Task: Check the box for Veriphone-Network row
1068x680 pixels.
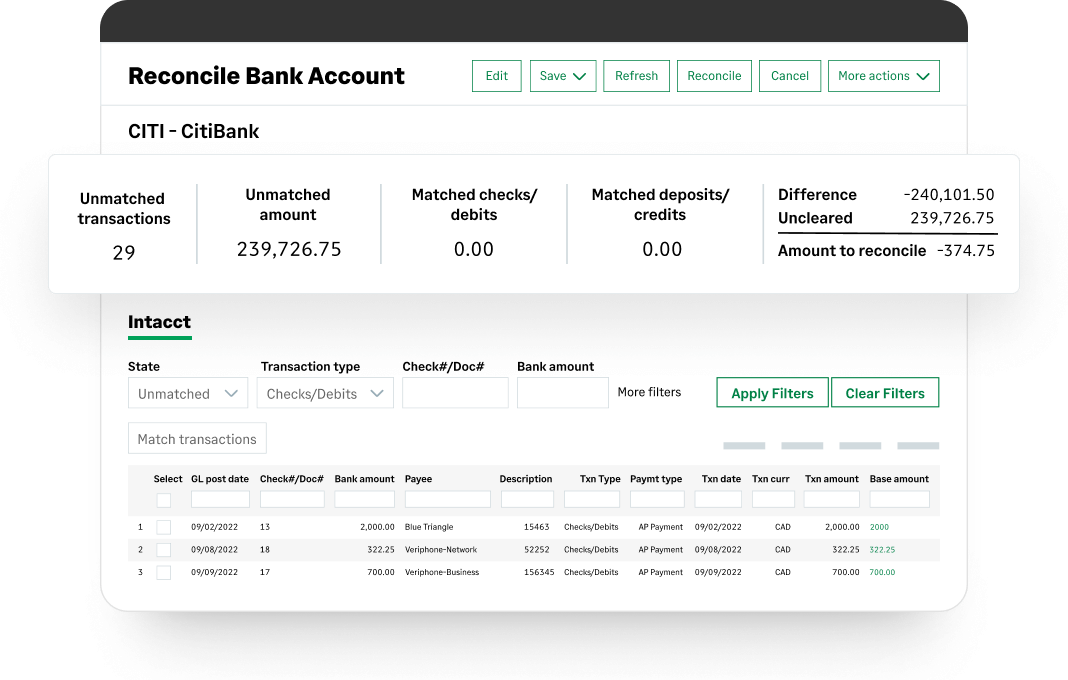Action: coord(163,550)
